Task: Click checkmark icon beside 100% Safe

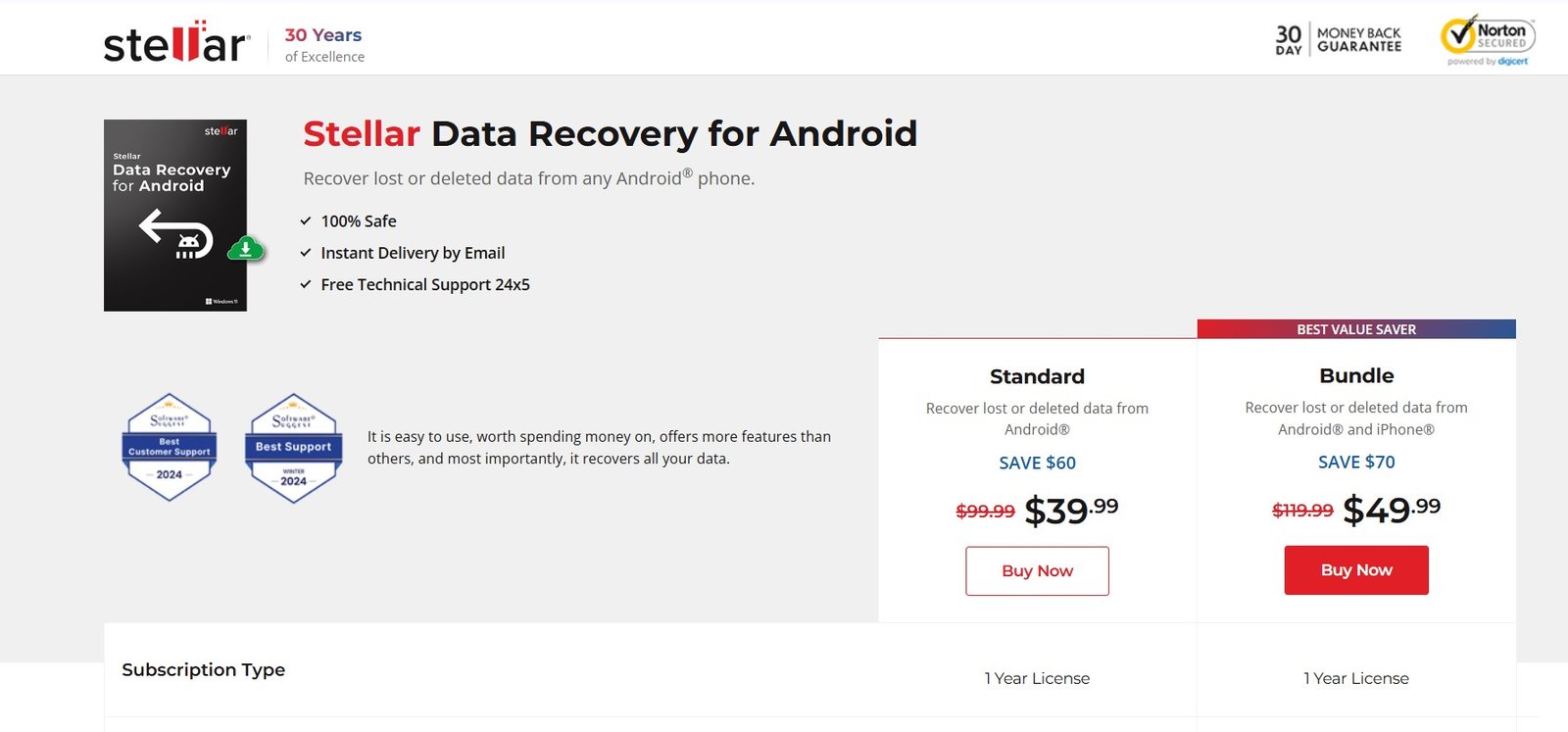Action: (306, 221)
